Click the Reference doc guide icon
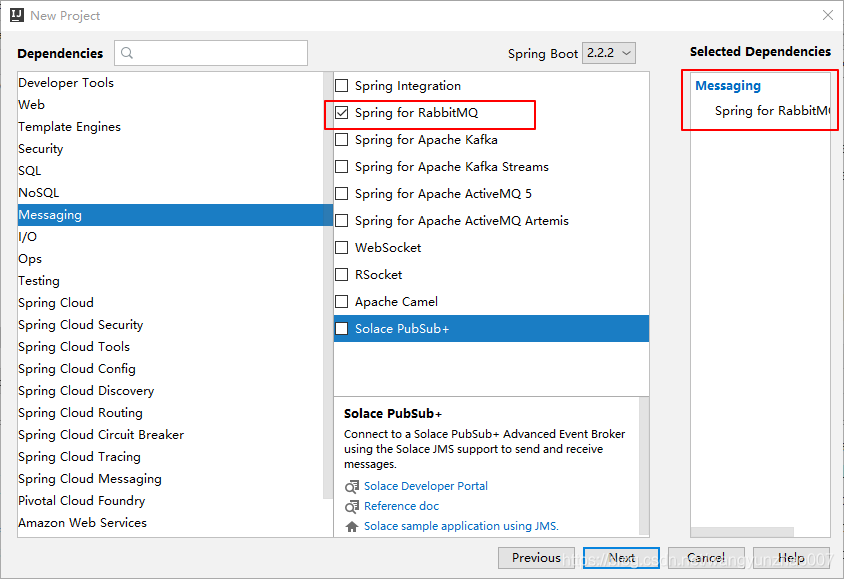Viewport: 844px width, 579px height. tap(351, 506)
